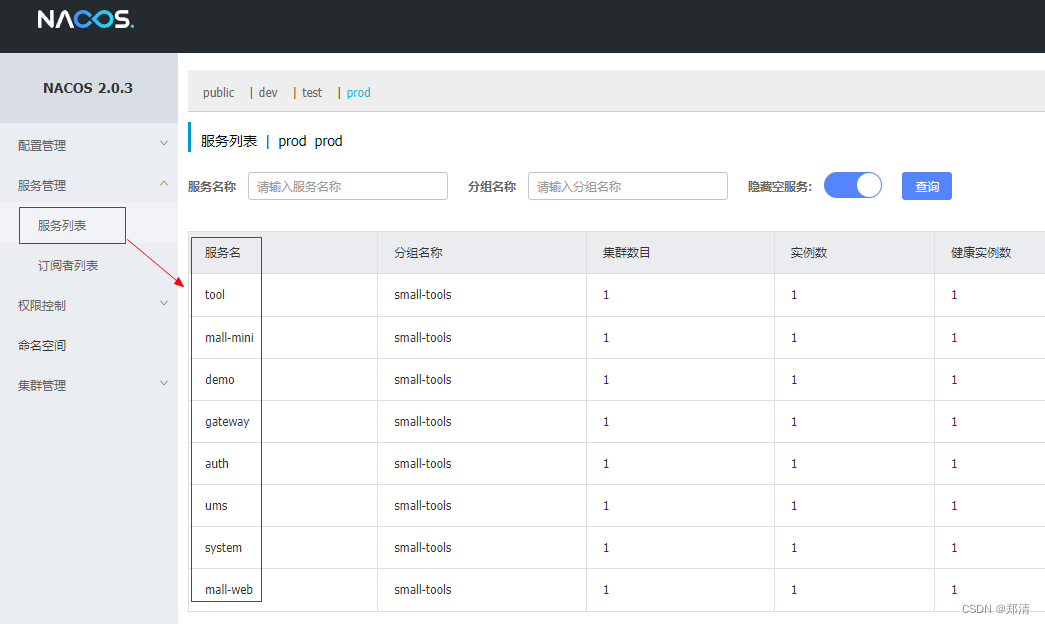Screen dimensions: 1045x624
Task: Open 订阅者列表 in the sidebar
Action: click(68, 265)
